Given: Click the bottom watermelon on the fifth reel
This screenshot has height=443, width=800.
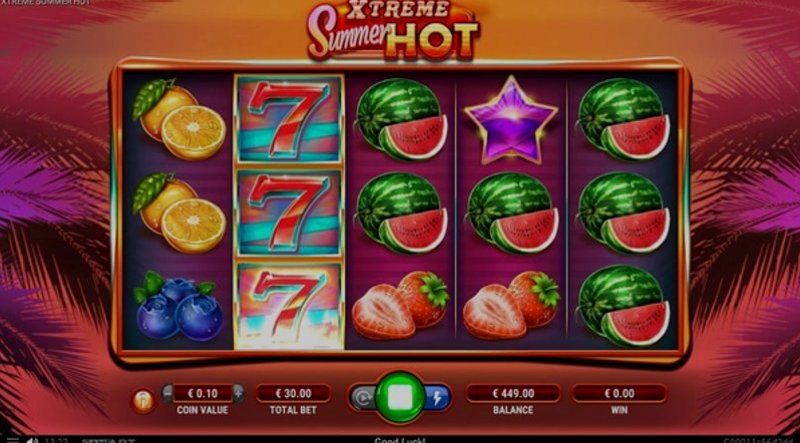Looking at the screenshot, I should (623, 306).
